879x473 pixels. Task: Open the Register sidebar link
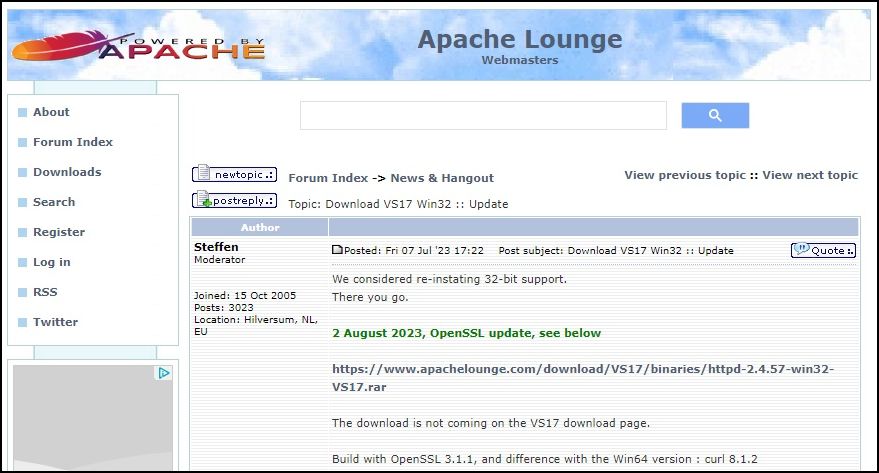click(59, 232)
